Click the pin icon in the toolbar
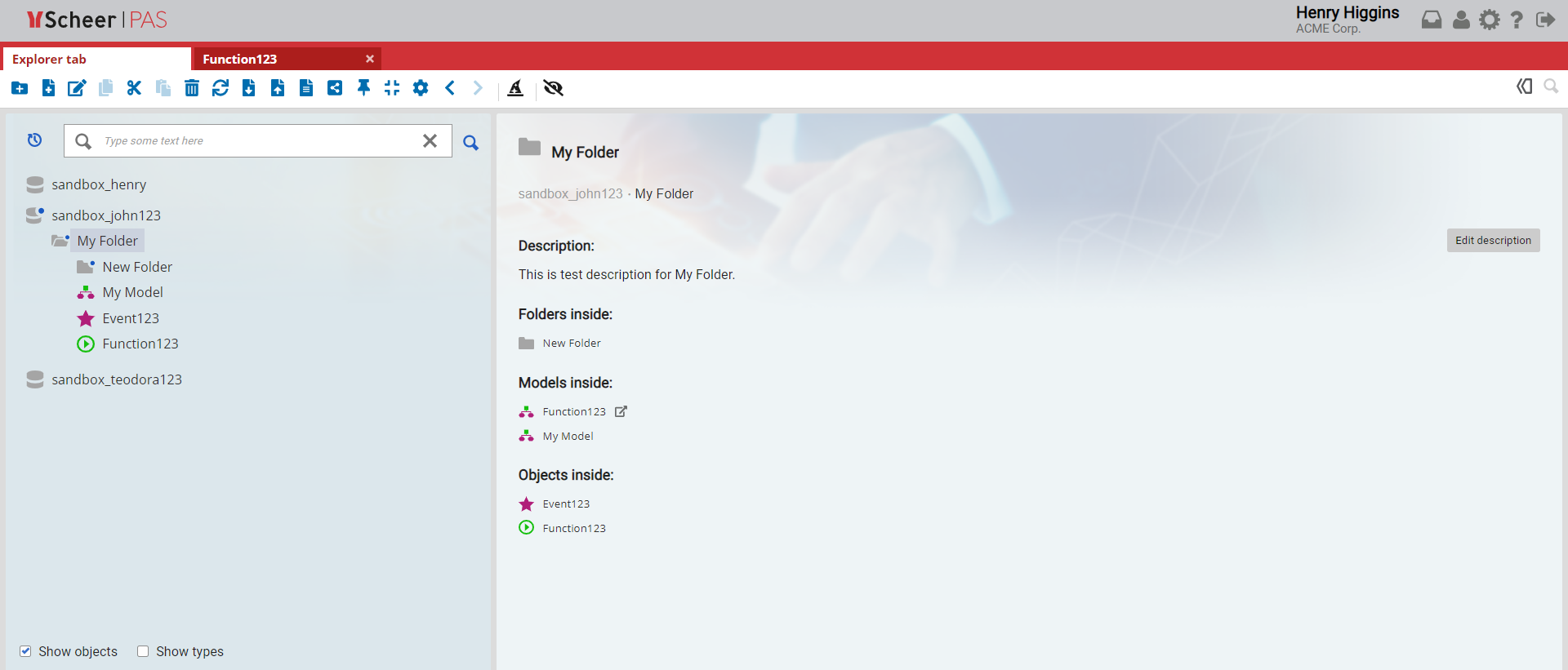 tap(363, 88)
